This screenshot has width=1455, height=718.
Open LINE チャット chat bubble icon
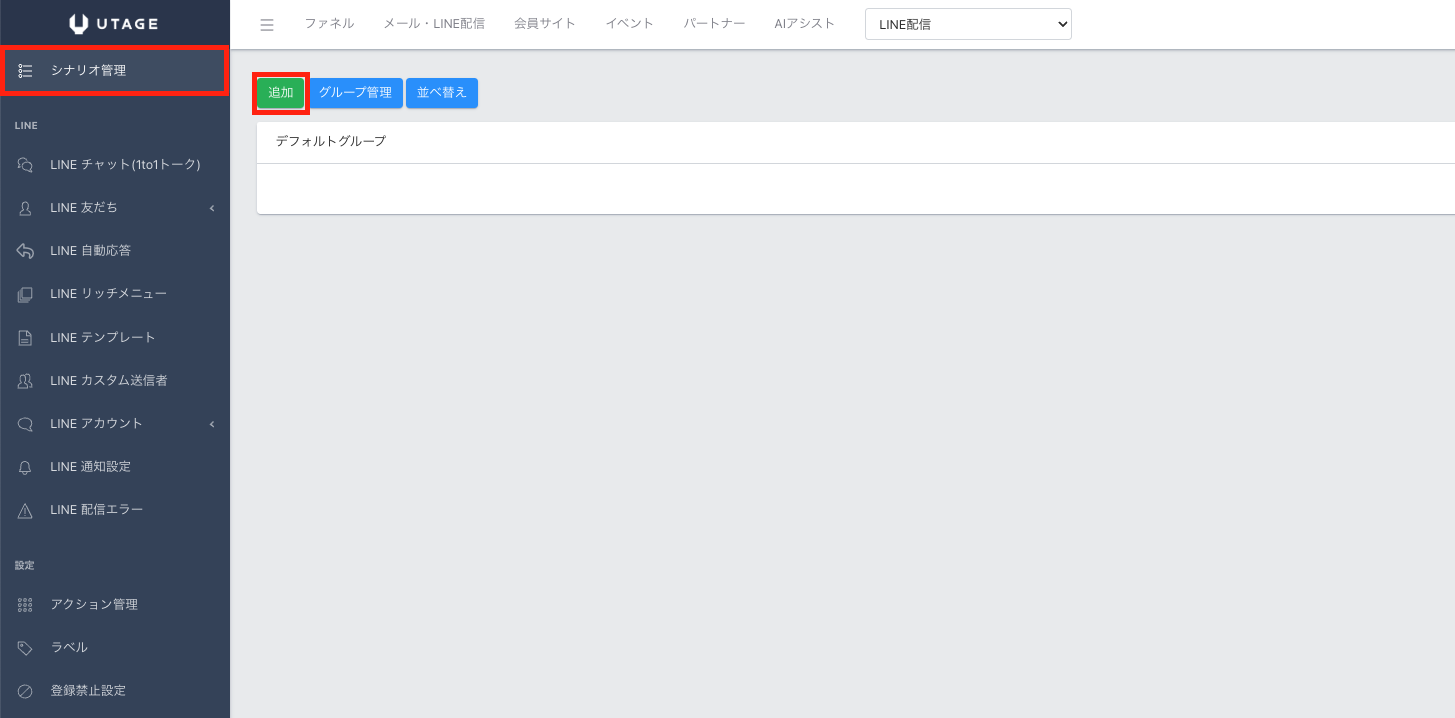click(26, 165)
